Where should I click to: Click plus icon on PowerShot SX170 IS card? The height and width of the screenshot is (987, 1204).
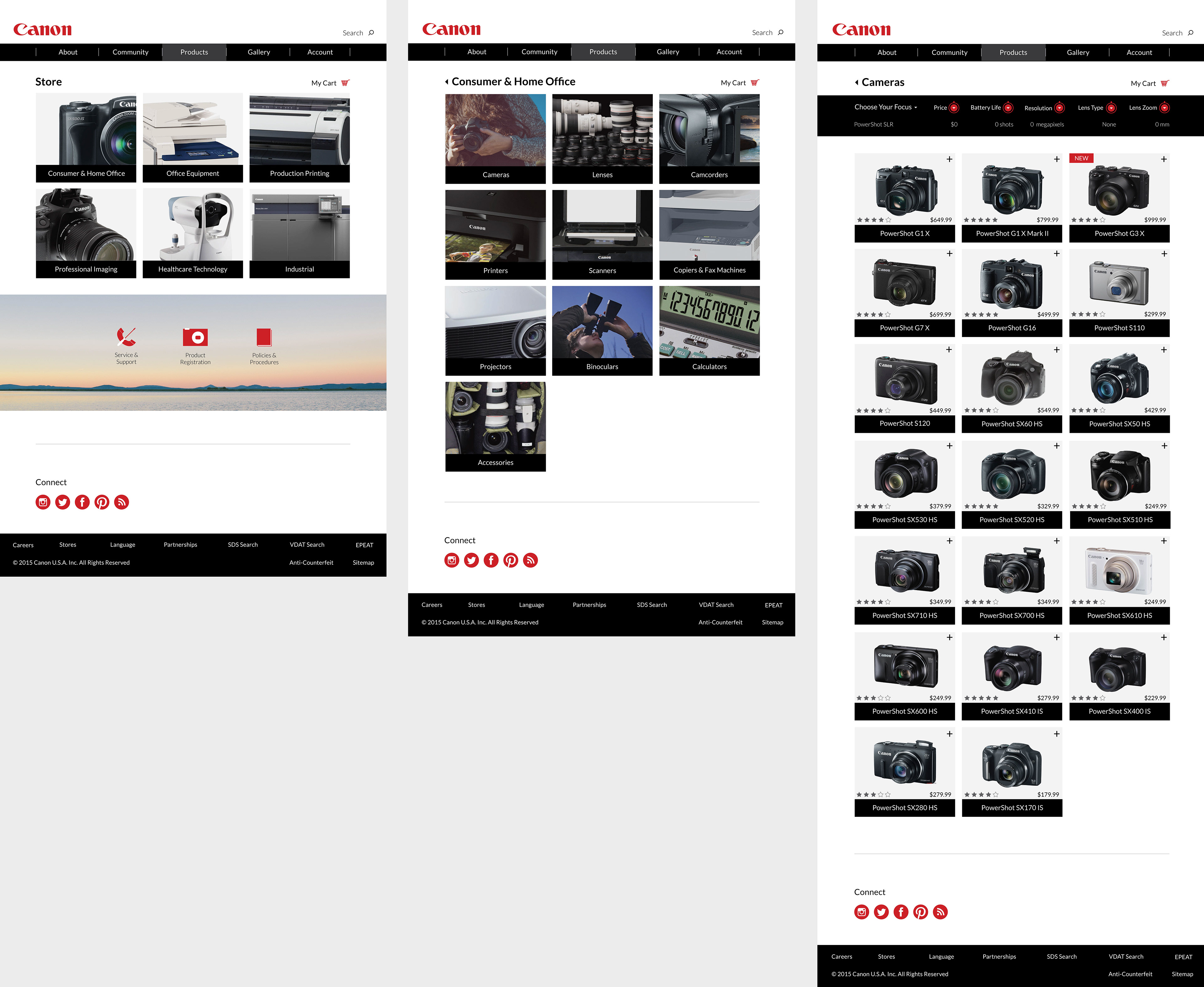(x=1057, y=734)
